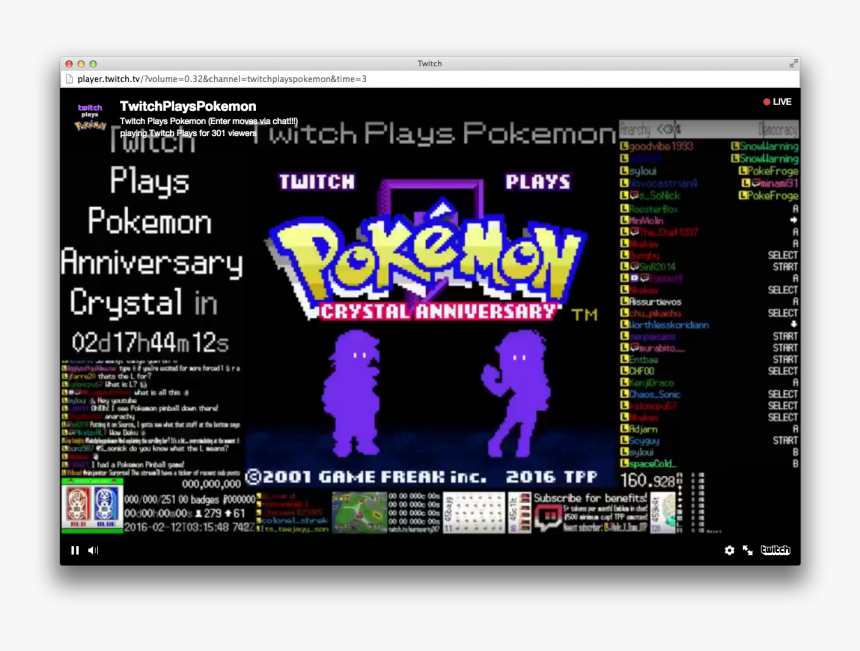Viewport: 860px width, 651px height.
Task: Click the red LIVE indicator
Action: 777,101
